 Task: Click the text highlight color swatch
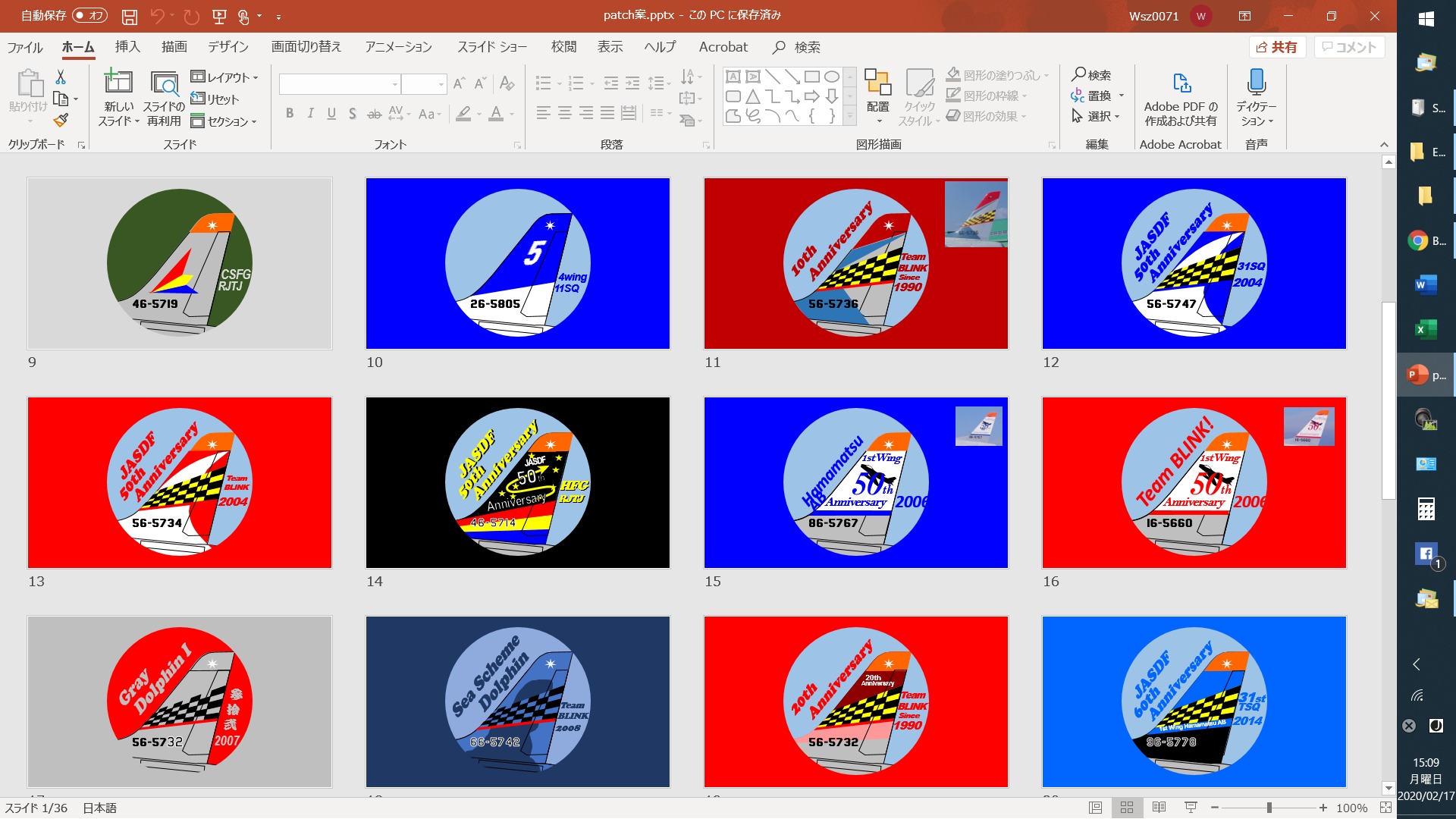463,114
